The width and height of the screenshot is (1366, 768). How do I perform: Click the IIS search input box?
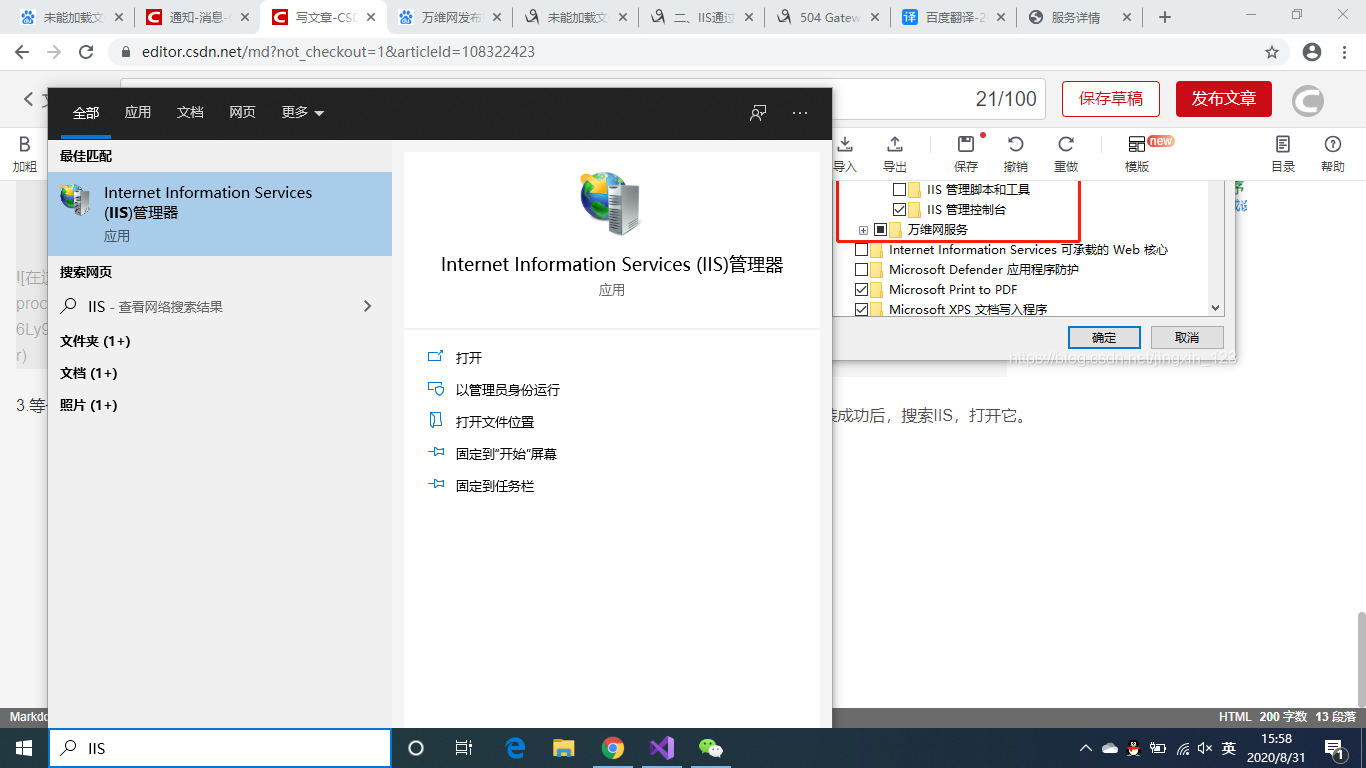point(220,747)
